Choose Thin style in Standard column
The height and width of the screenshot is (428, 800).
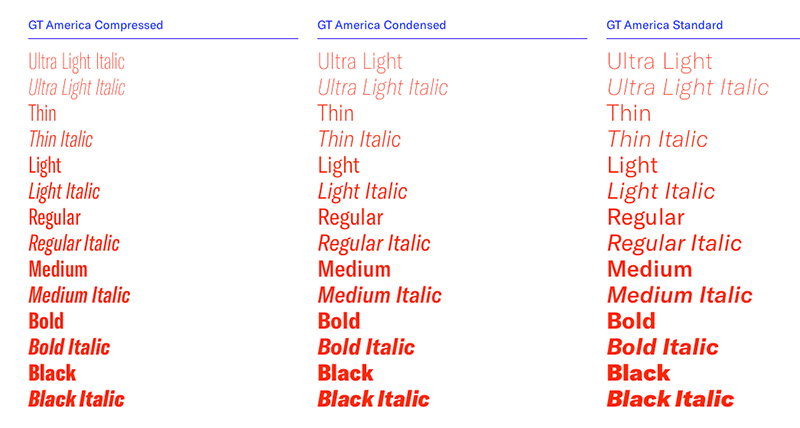629,113
